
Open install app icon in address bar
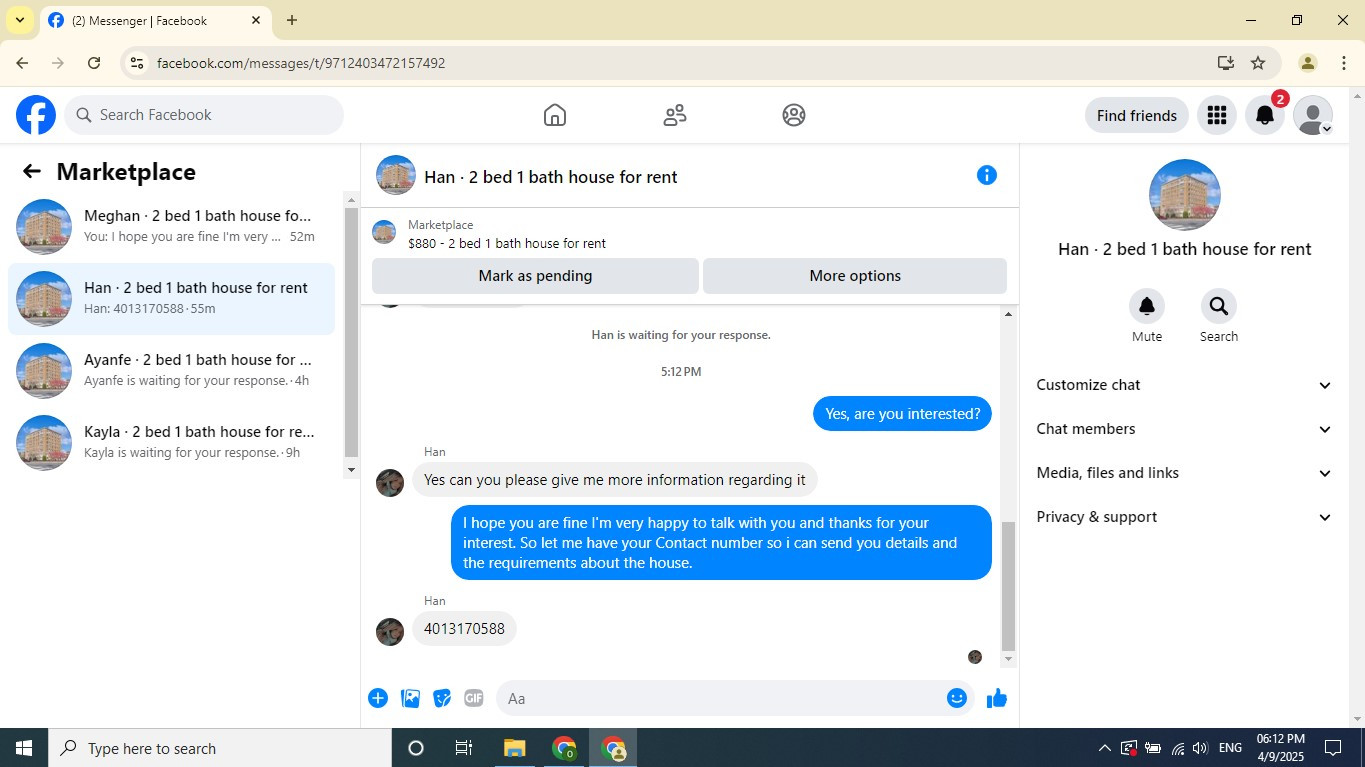click(x=1226, y=63)
